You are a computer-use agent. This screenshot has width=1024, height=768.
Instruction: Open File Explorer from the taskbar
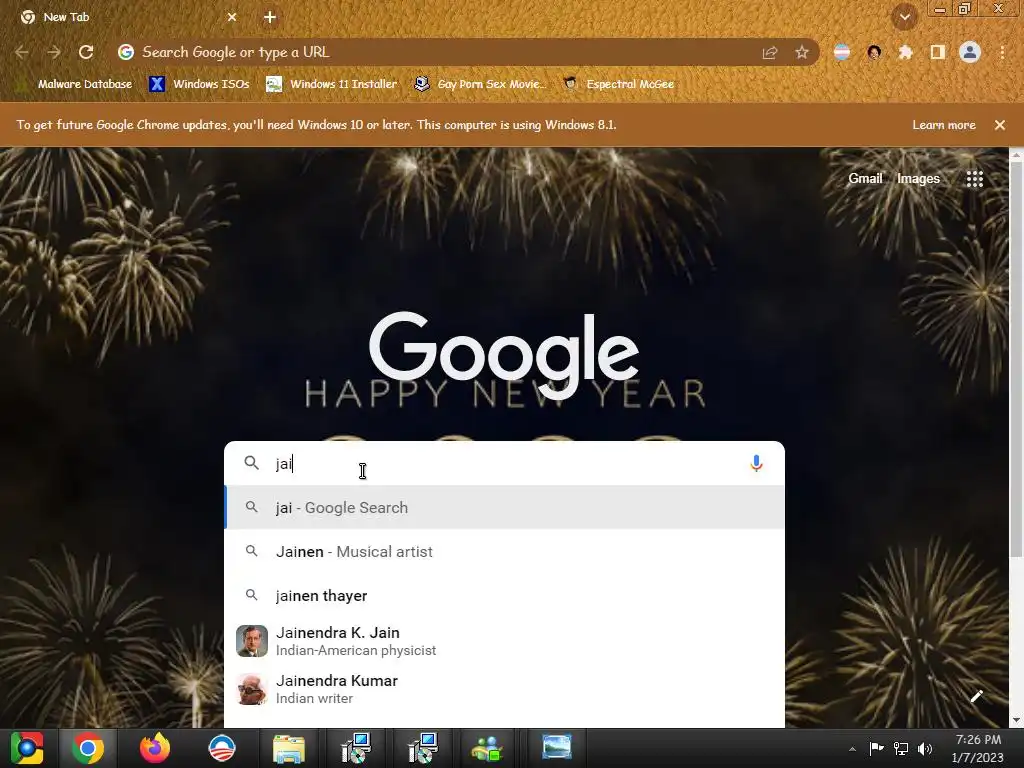point(288,748)
